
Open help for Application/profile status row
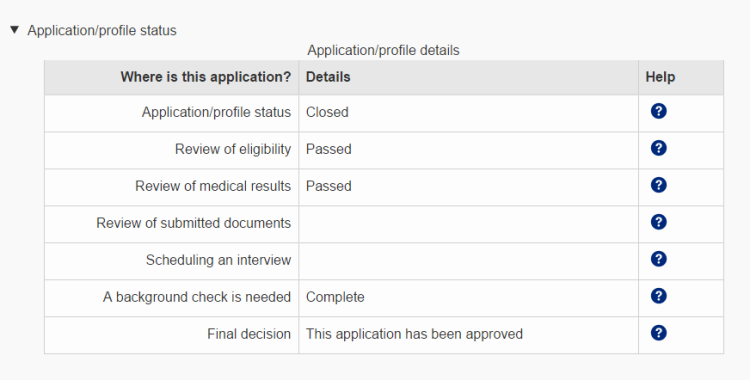pos(658,111)
